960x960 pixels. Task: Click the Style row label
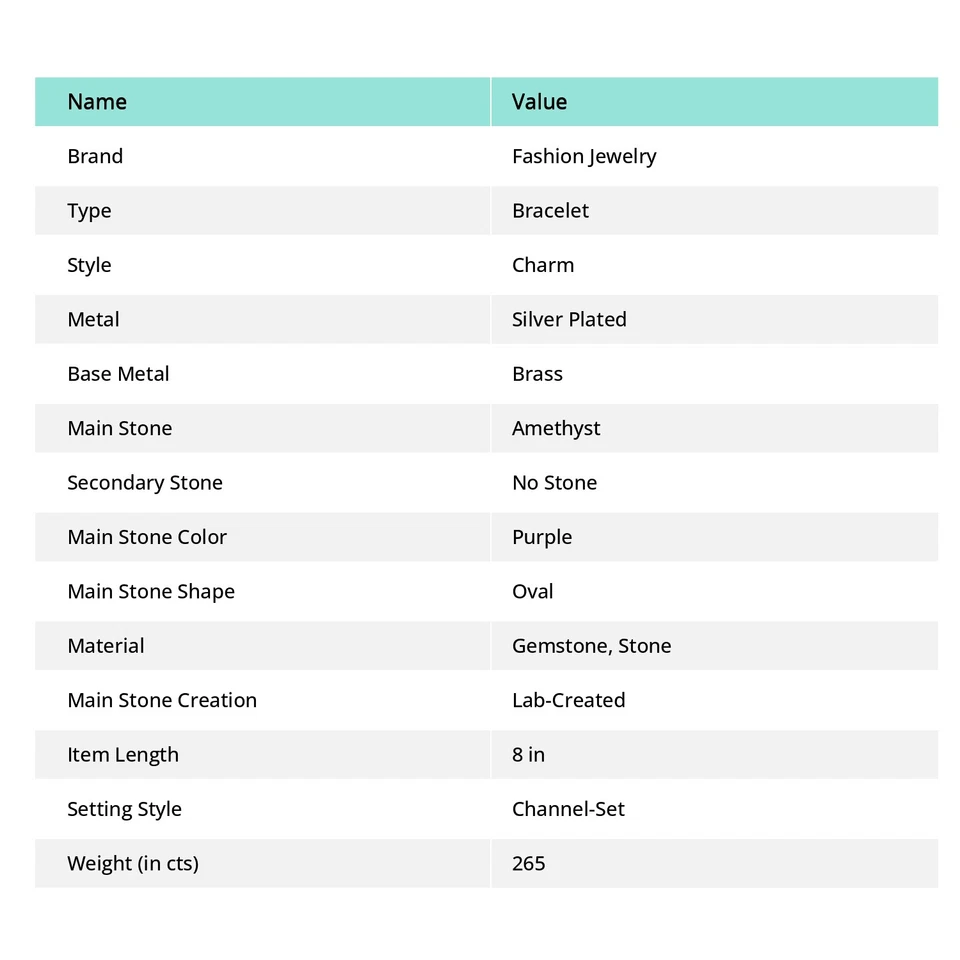coord(89,265)
